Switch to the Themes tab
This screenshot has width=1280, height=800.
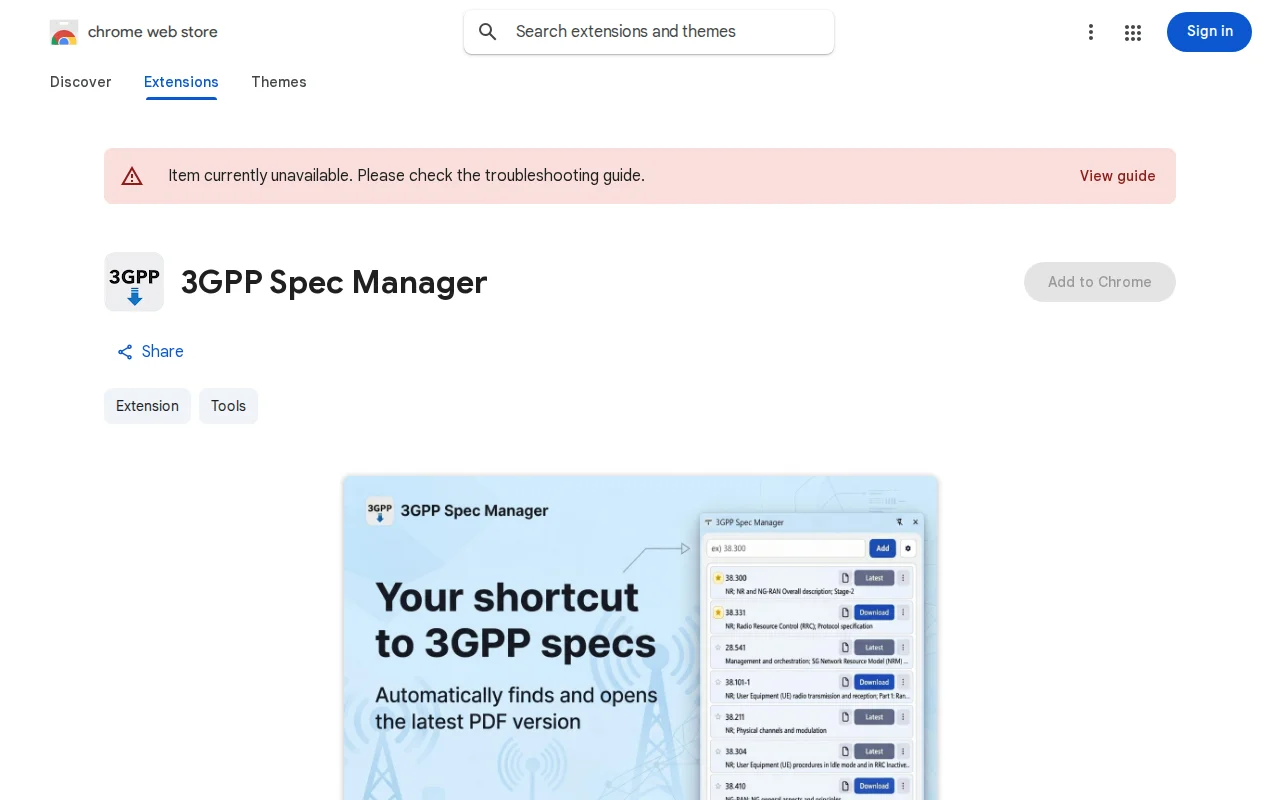coord(279,82)
